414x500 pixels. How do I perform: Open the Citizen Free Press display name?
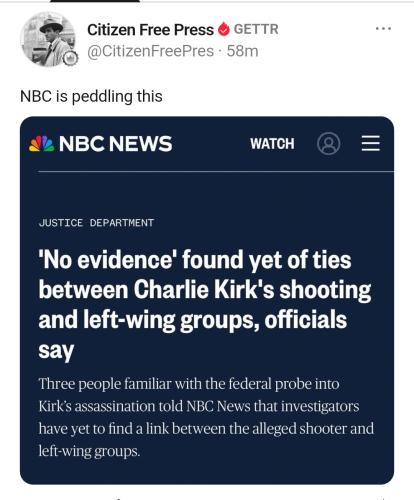150,30
